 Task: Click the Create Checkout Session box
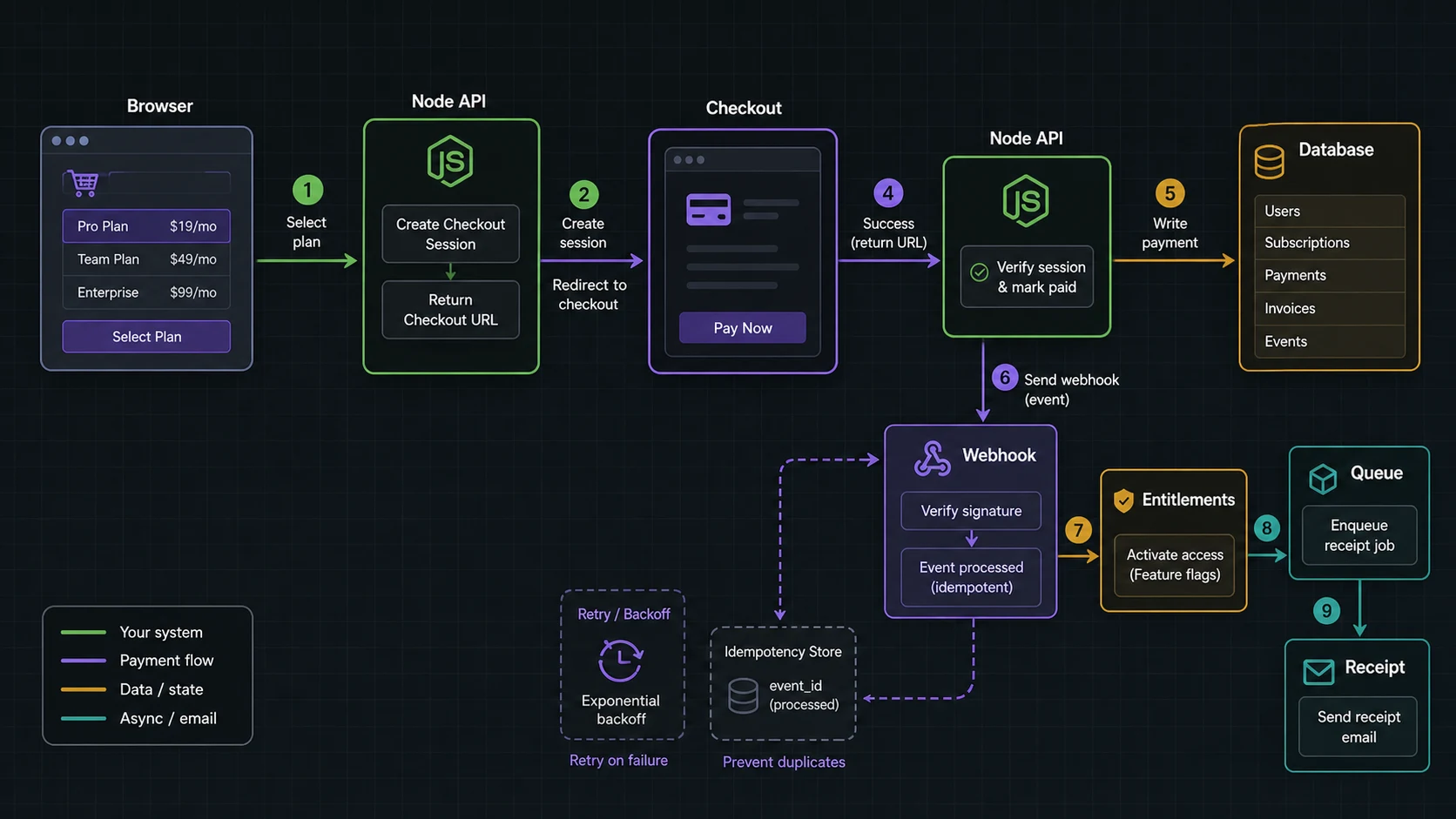[x=450, y=233]
